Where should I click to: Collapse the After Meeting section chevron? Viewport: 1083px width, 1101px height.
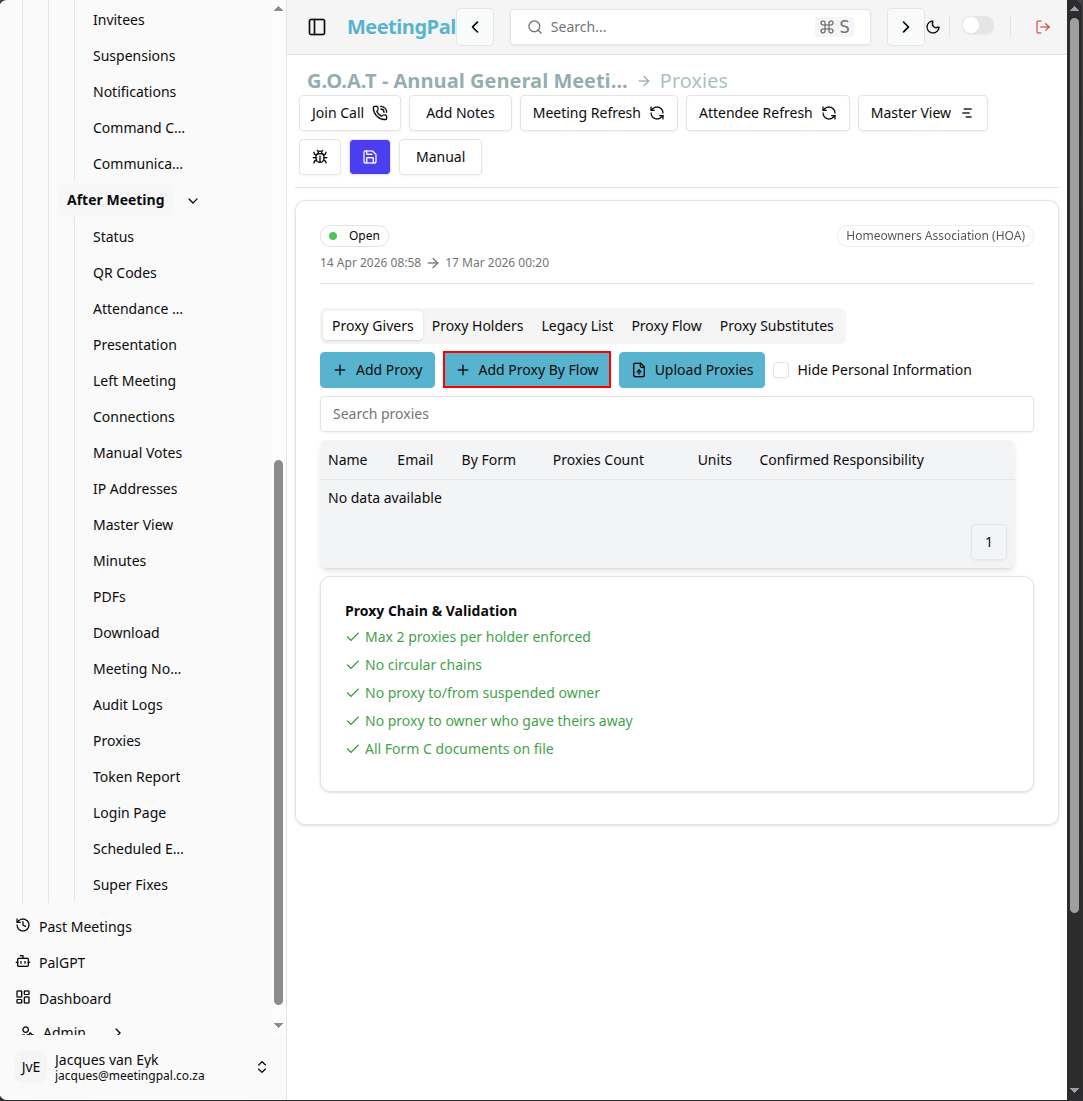[x=193, y=201]
